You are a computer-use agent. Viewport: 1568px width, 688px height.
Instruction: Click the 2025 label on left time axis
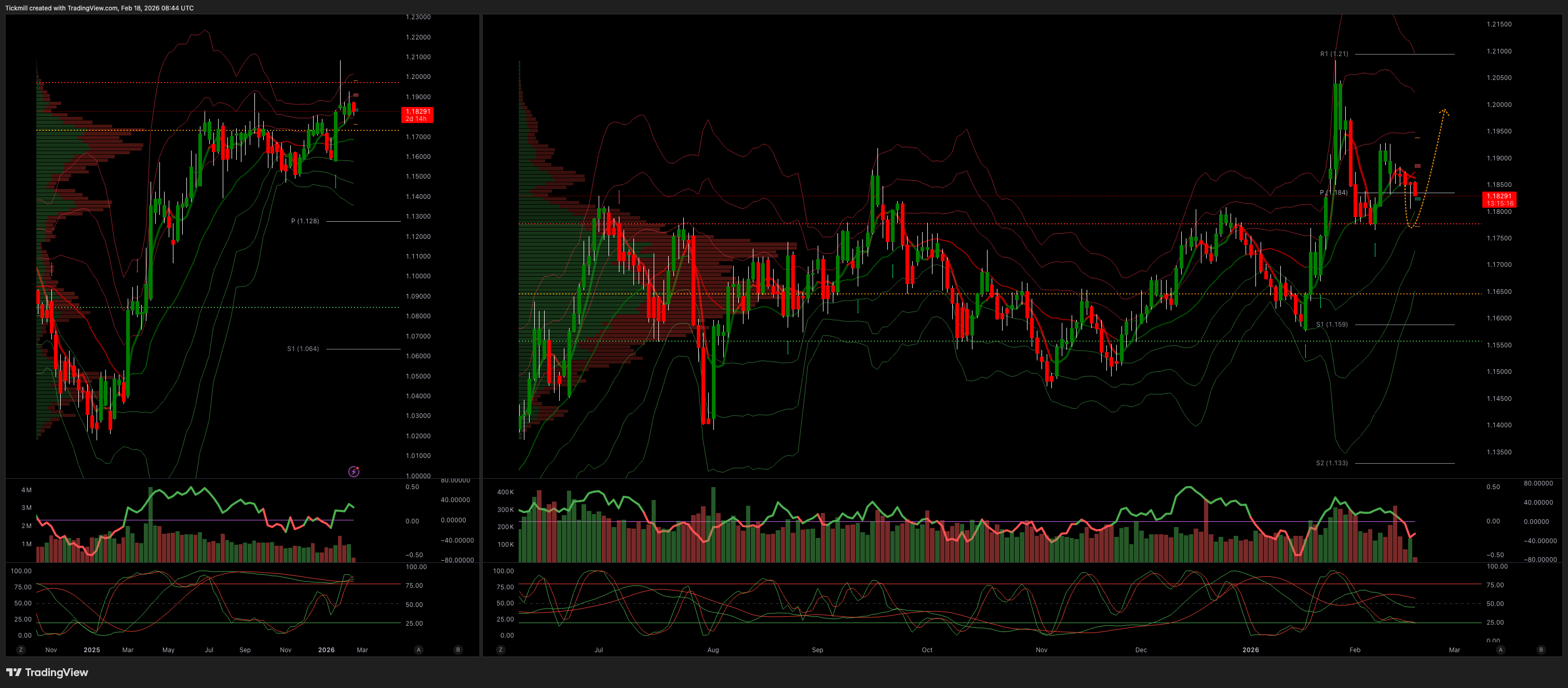(x=92, y=650)
